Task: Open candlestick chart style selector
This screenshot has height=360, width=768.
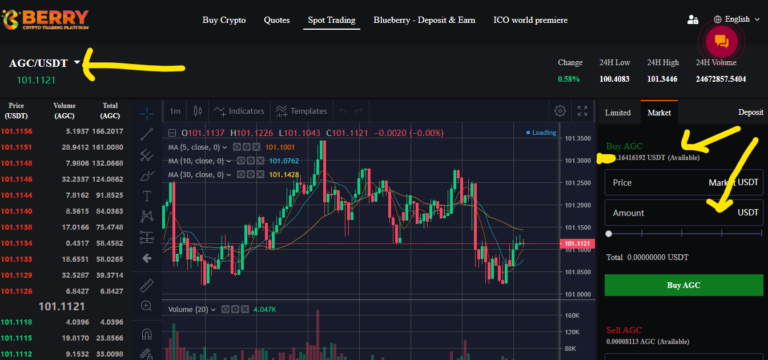Action: pos(198,111)
